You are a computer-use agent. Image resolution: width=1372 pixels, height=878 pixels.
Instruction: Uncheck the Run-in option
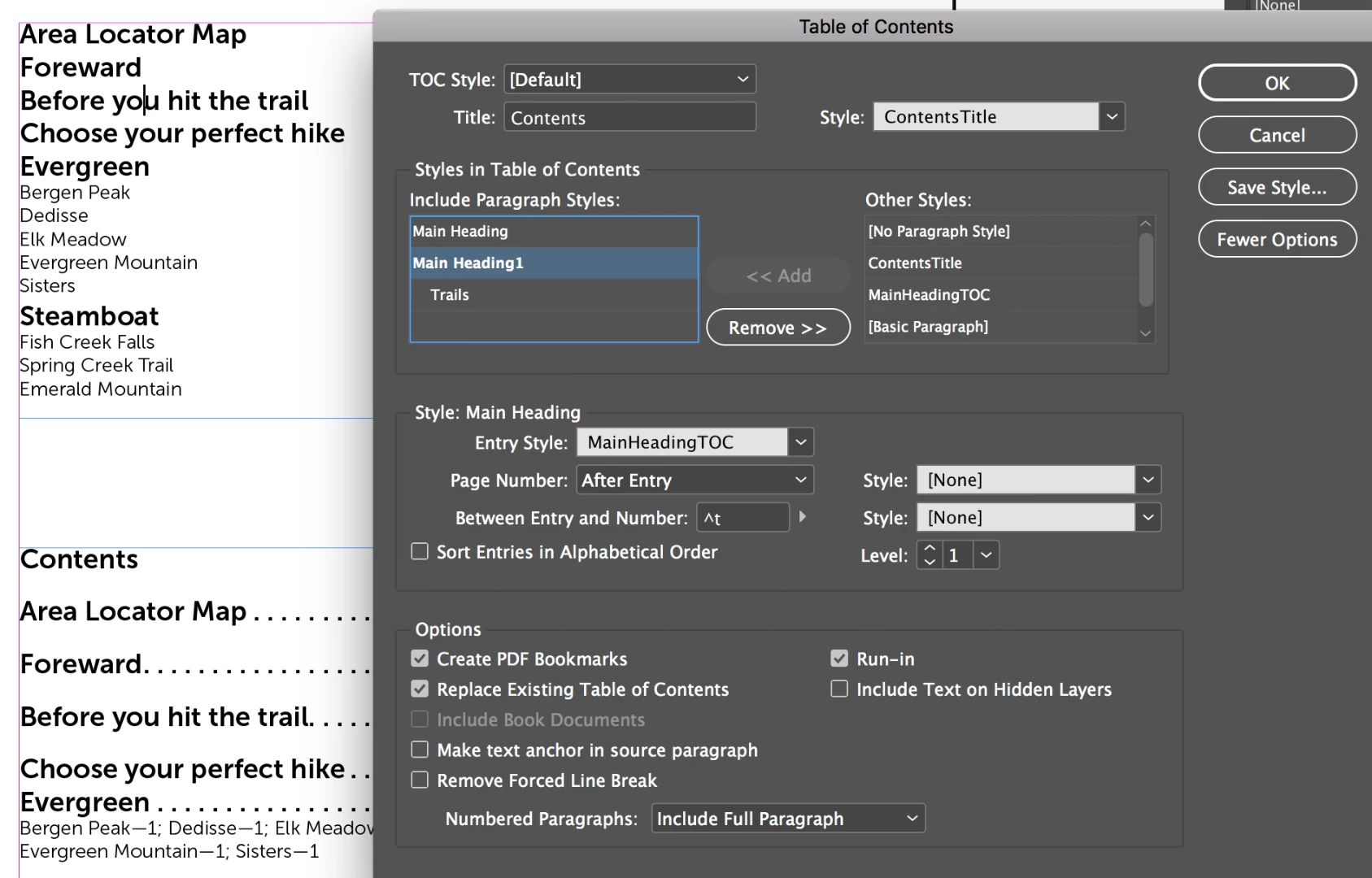tap(839, 658)
